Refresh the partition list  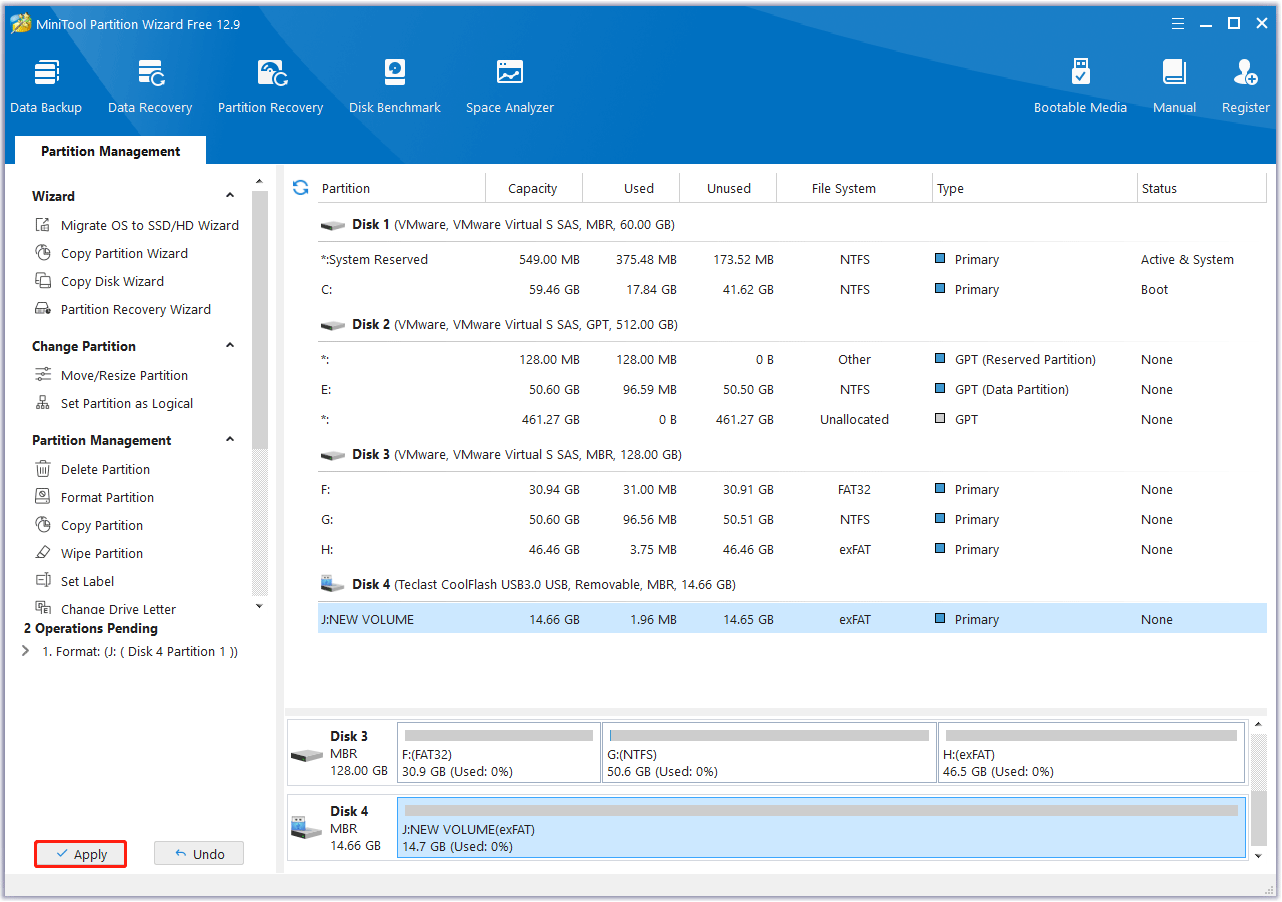[x=300, y=187]
